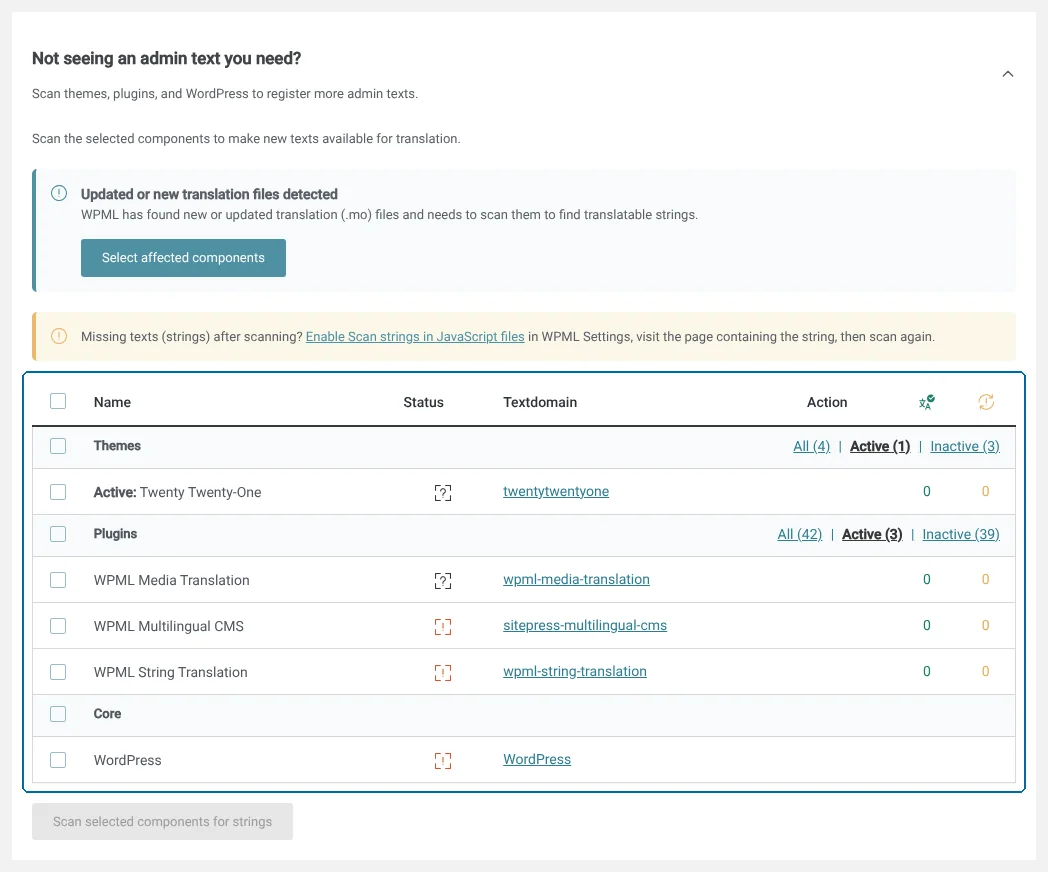Click orange count in WPML String Translation row
Image resolution: width=1048 pixels, height=872 pixels.
[x=985, y=672]
